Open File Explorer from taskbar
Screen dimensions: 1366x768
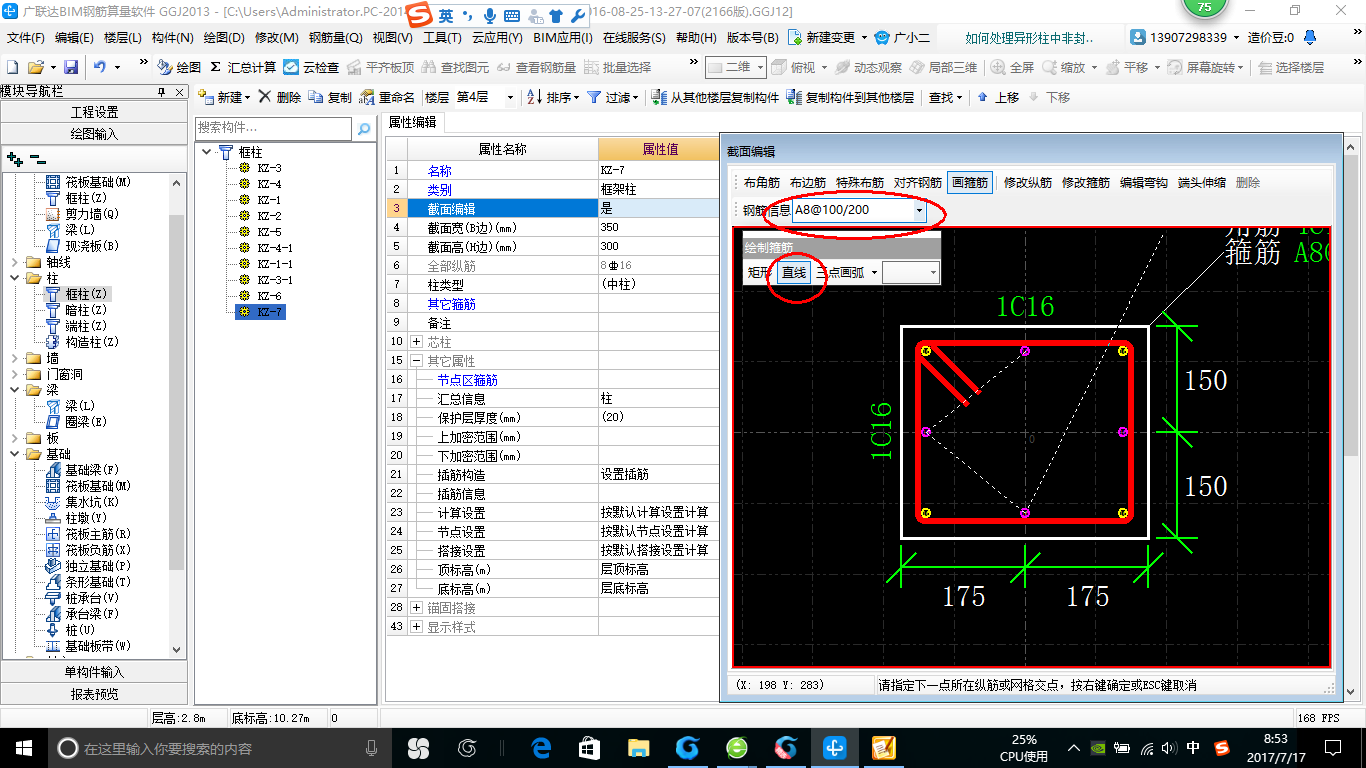[x=638, y=747]
